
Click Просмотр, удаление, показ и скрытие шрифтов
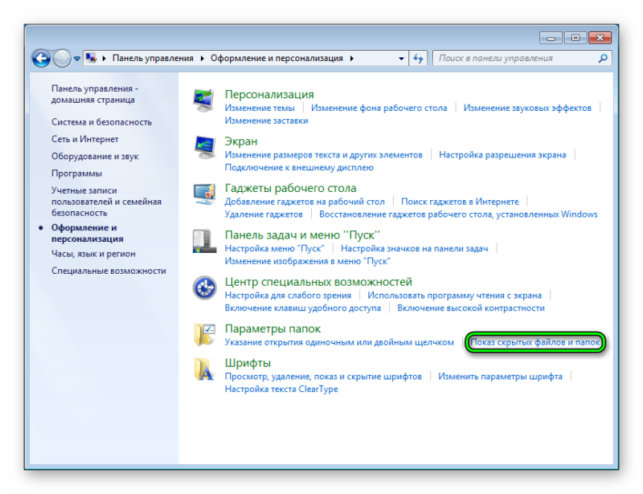tap(323, 376)
